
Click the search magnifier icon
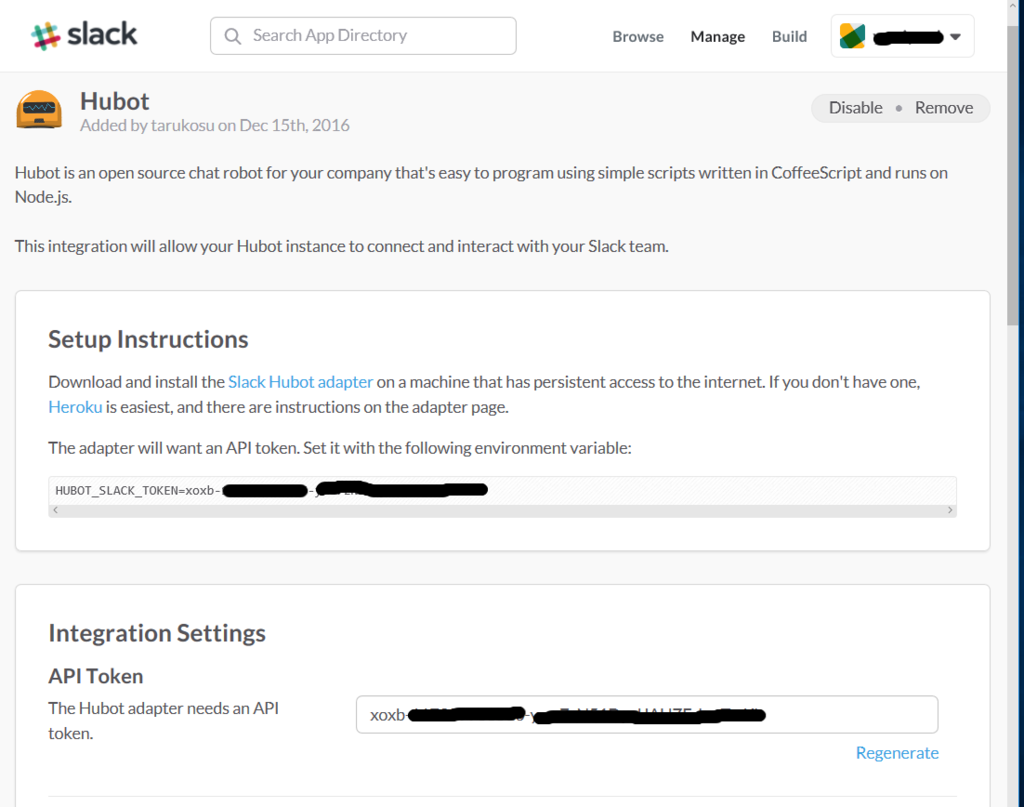(x=232, y=36)
